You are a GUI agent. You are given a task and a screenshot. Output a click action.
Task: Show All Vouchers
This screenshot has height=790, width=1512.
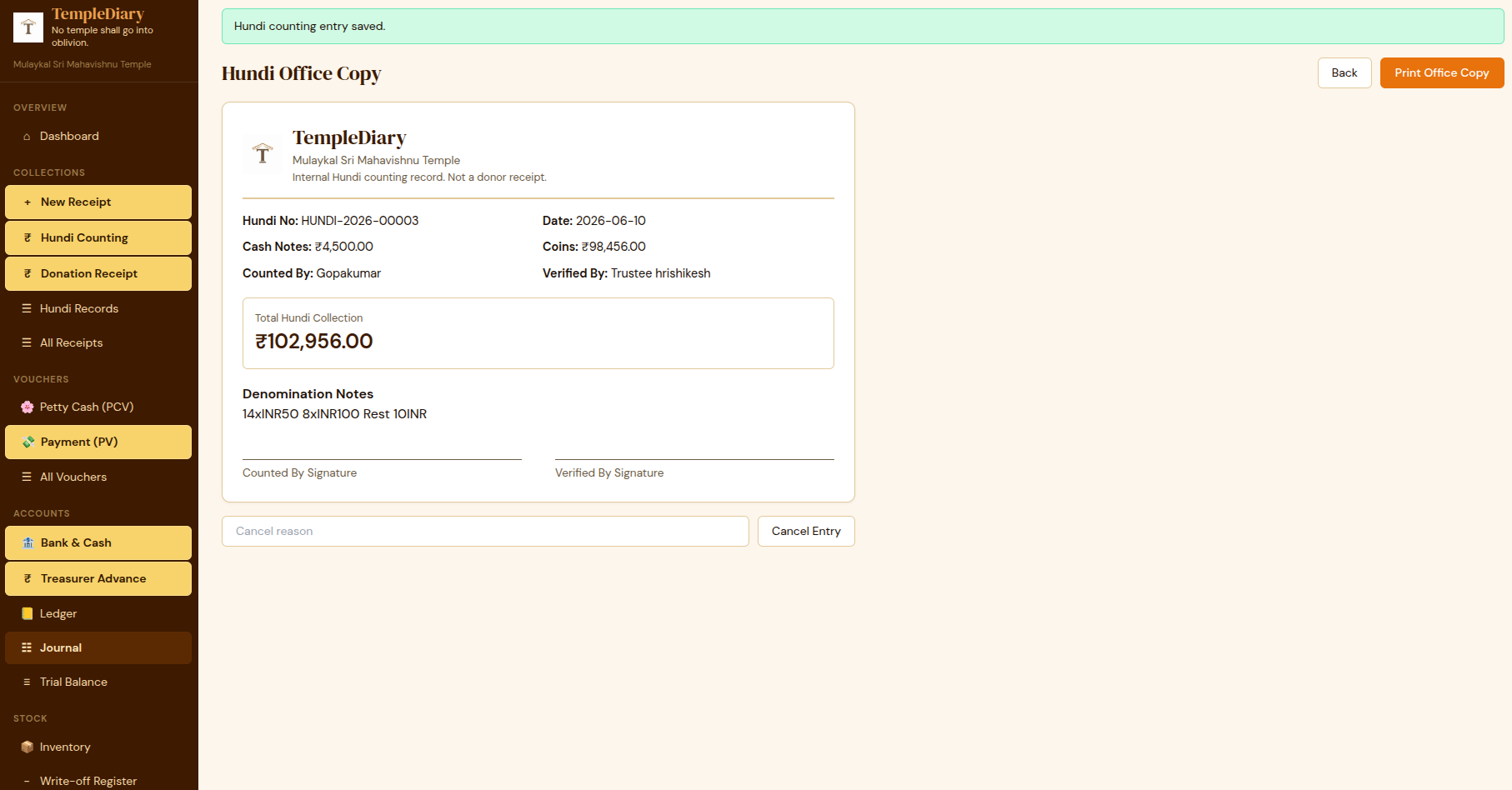pyautogui.click(x=98, y=477)
